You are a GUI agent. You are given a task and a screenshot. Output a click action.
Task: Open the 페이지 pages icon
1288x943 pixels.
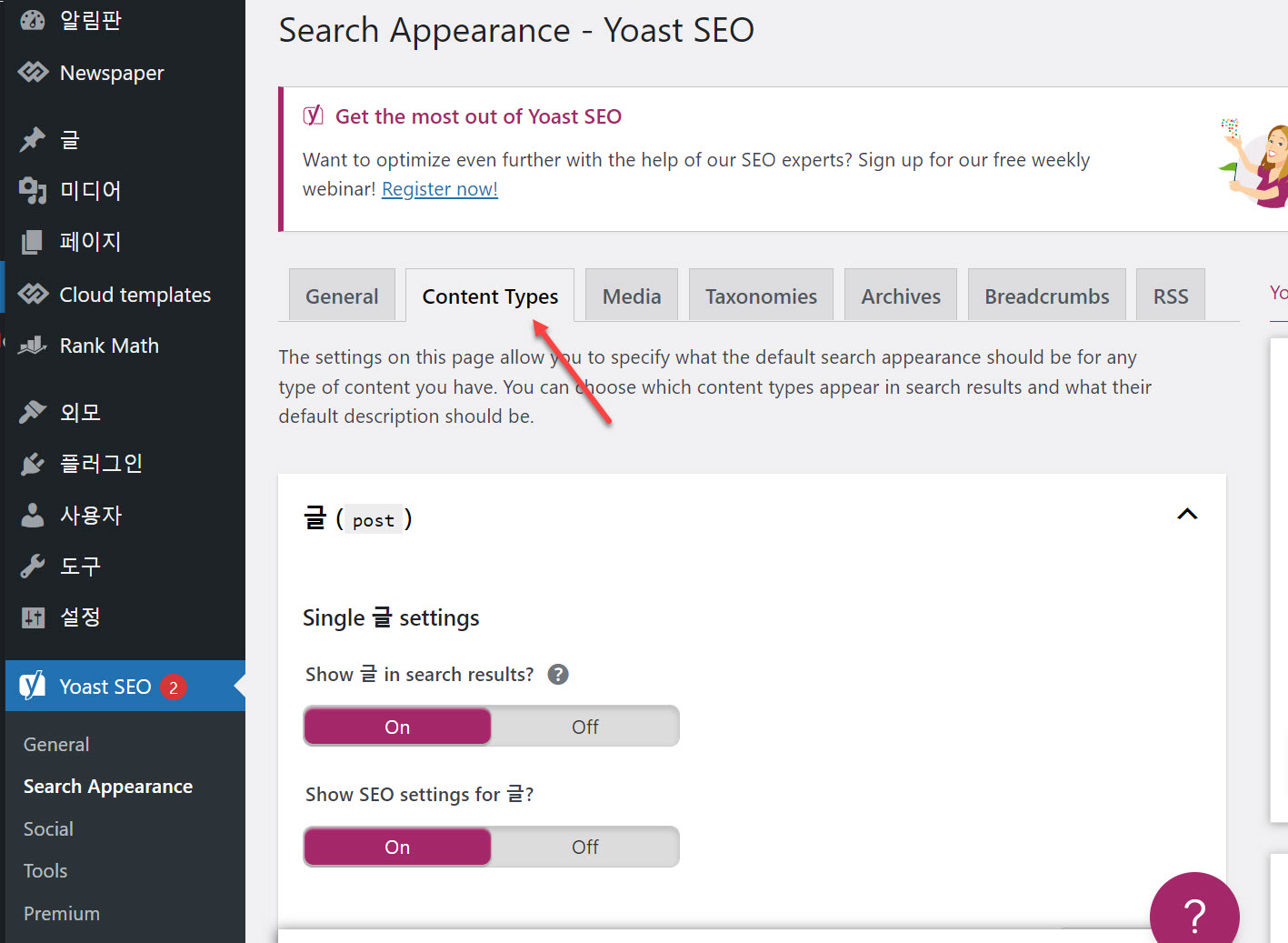point(33,241)
